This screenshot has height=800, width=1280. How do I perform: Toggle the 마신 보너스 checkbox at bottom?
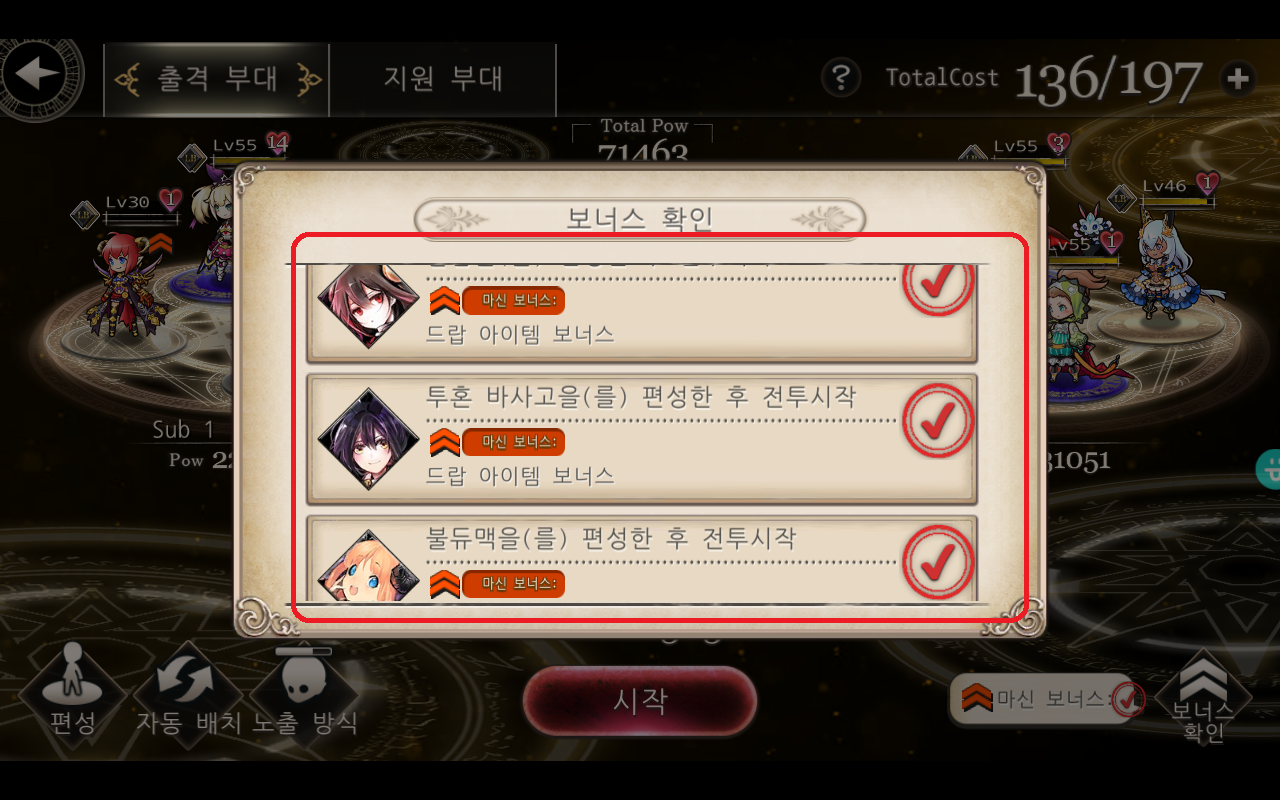point(1128,699)
